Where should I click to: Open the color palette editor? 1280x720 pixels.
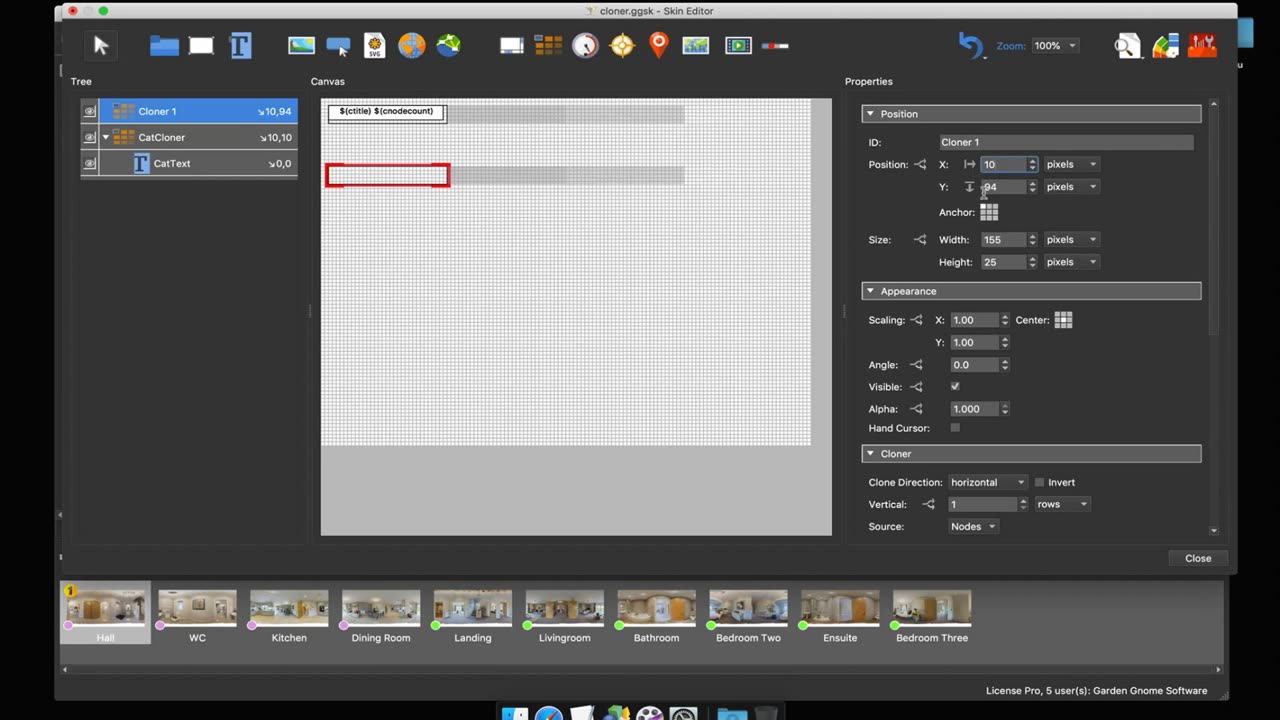point(1165,45)
